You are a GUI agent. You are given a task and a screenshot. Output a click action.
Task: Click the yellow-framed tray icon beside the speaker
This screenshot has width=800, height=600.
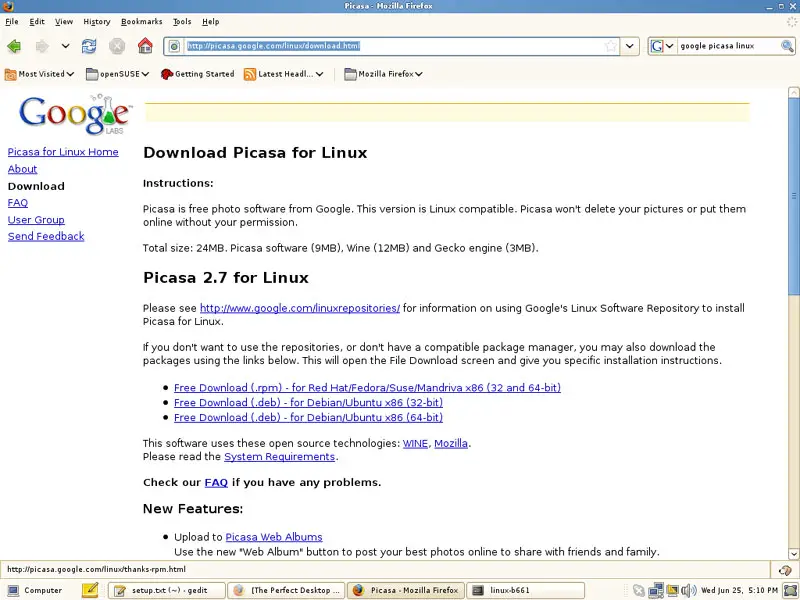tap(672, 590)
